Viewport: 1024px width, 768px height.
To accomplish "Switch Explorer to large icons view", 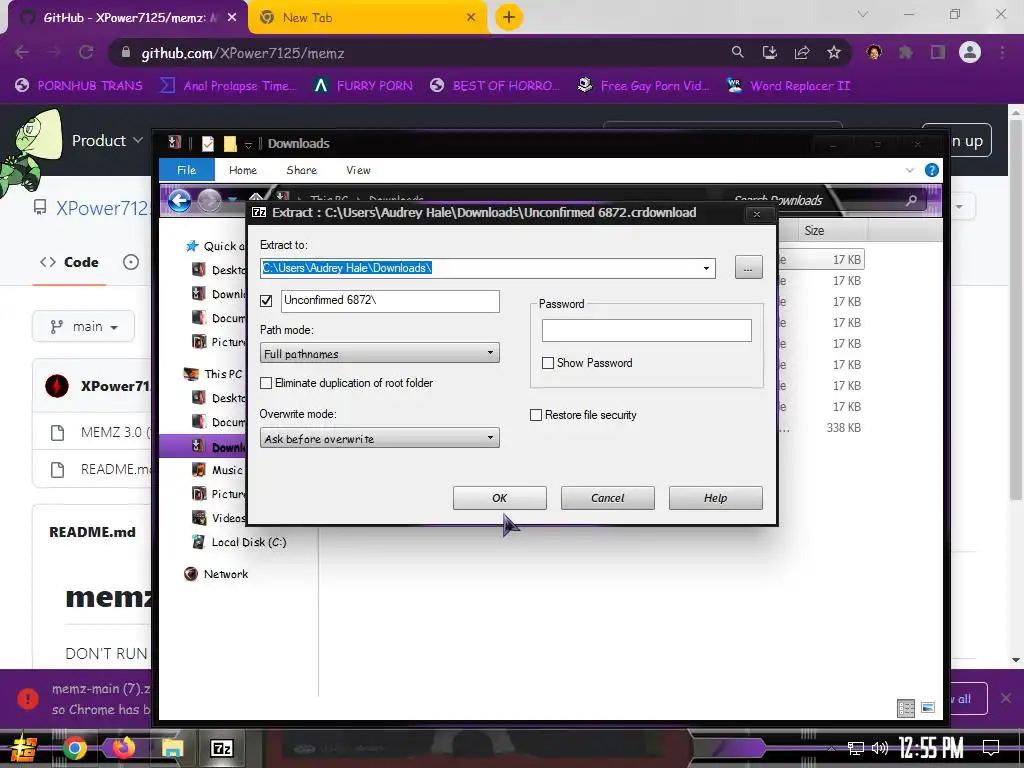I will (x=928, y=708).
